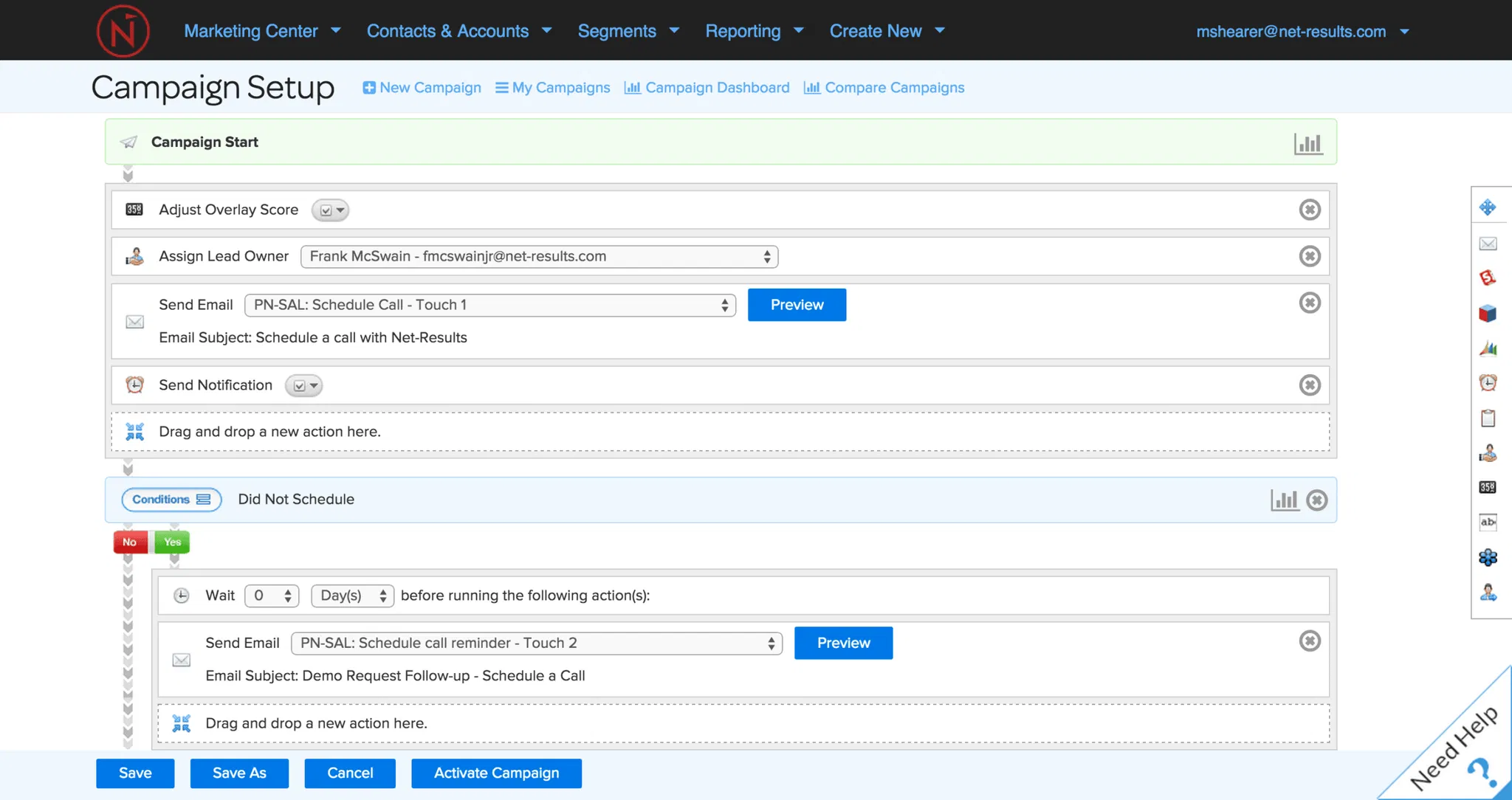
Task: Click the Wait number stepper field
Action: click(271, 596)
